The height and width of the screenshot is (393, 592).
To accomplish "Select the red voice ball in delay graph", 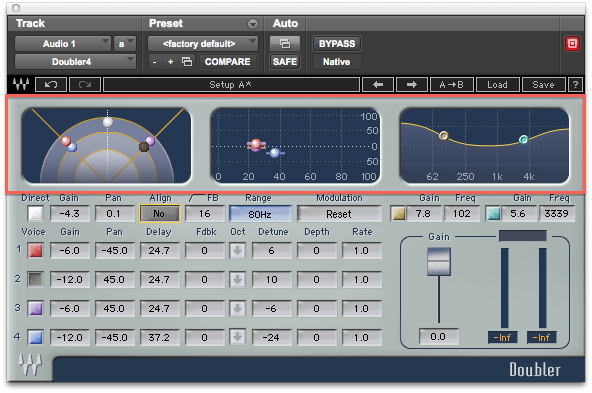I will (x=256, y=144).
